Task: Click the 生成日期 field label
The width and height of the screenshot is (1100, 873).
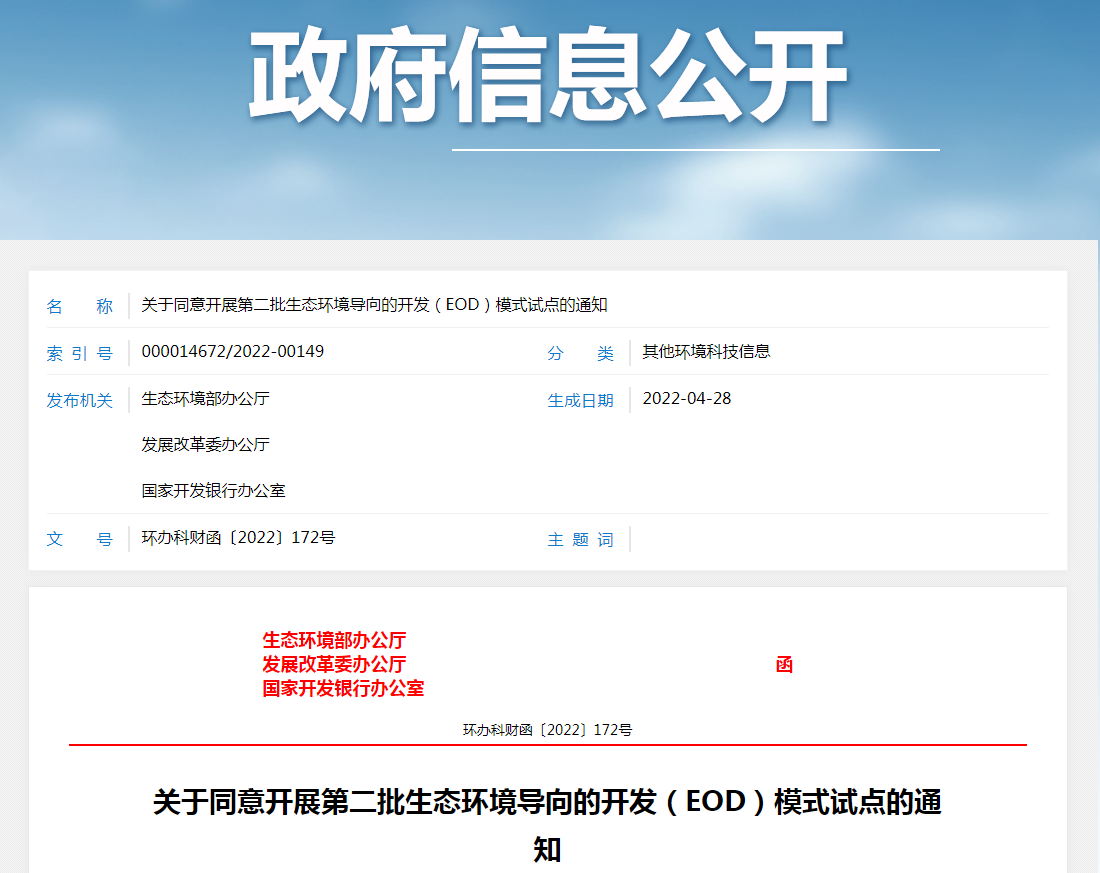Action: pos(580,400)
